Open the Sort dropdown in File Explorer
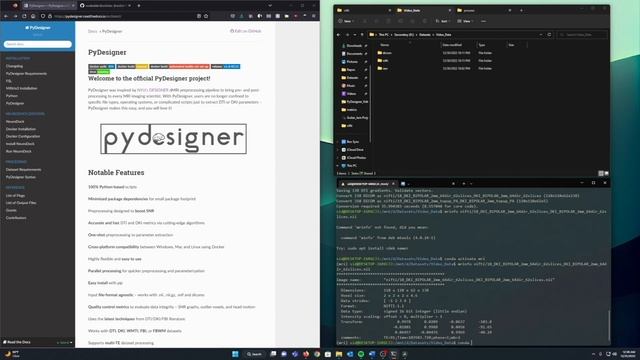The image size is (640, 360). coord(442,21)
